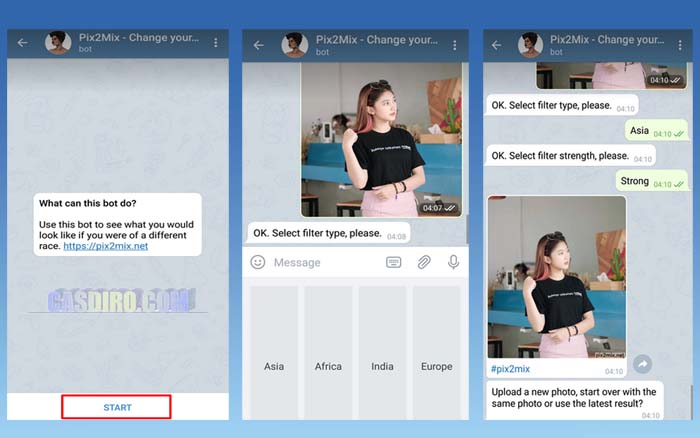
Task: Select the sent 'Asia' message bubble
Action: pos(656,130)
